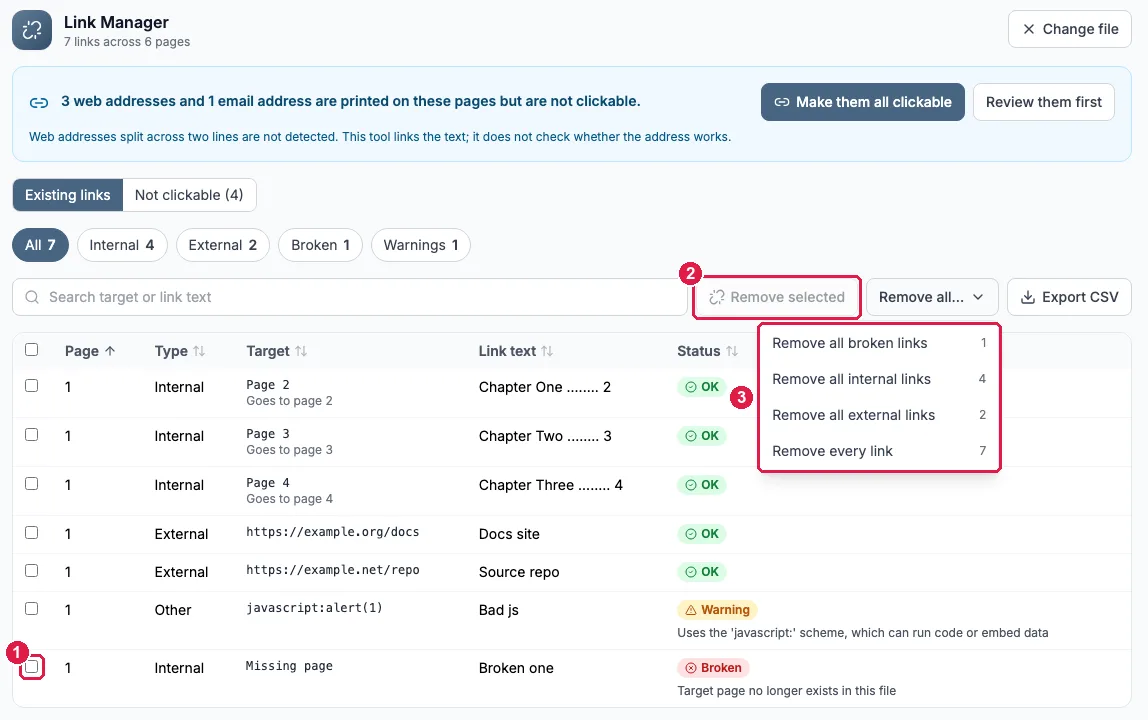Sort by Link text column arrows
This screenshot has width=1148, height=720.
547,352
